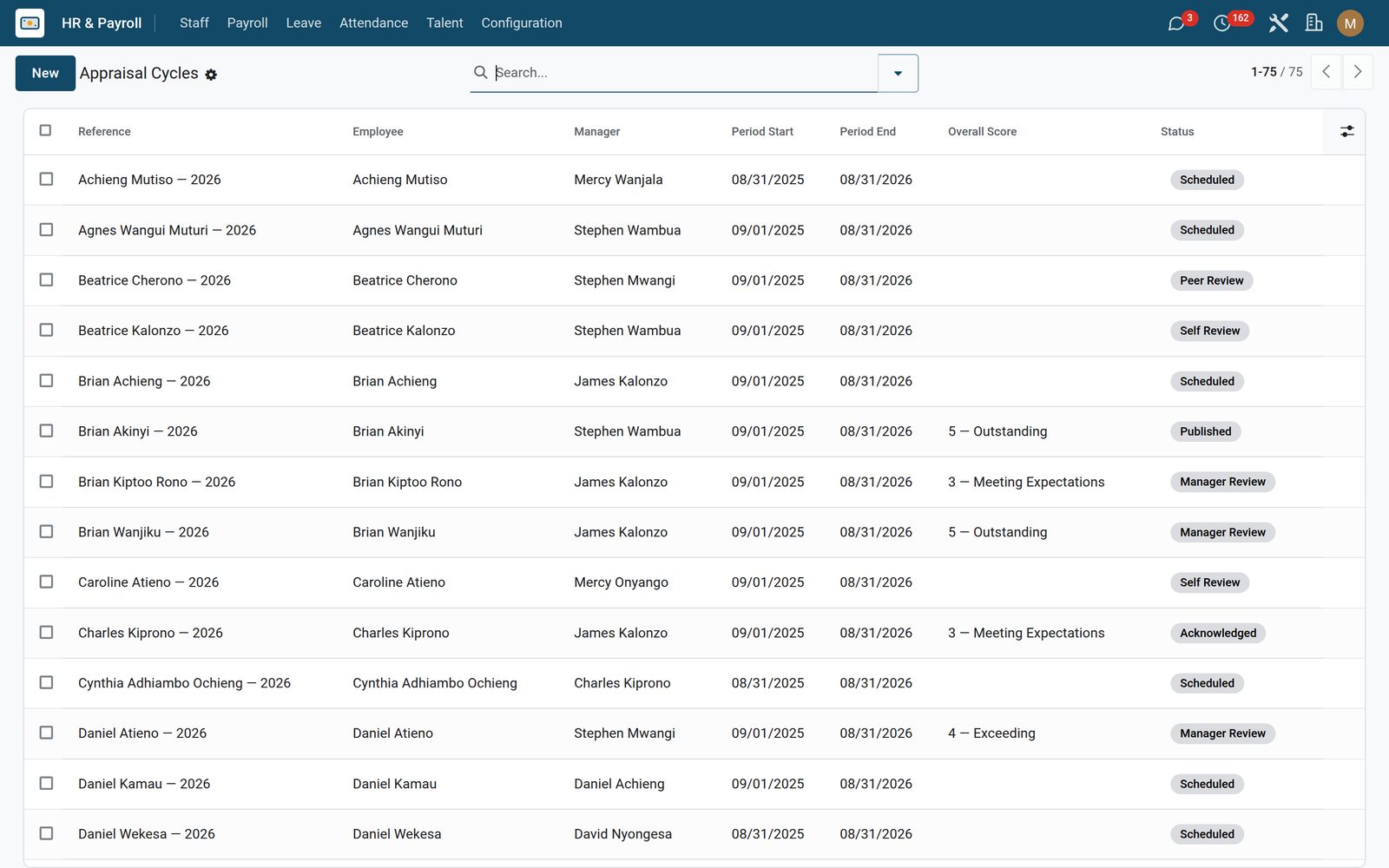
Task: Click the Acknowledged status badge for Charles Kiprono
Action: click(1218, 633)
